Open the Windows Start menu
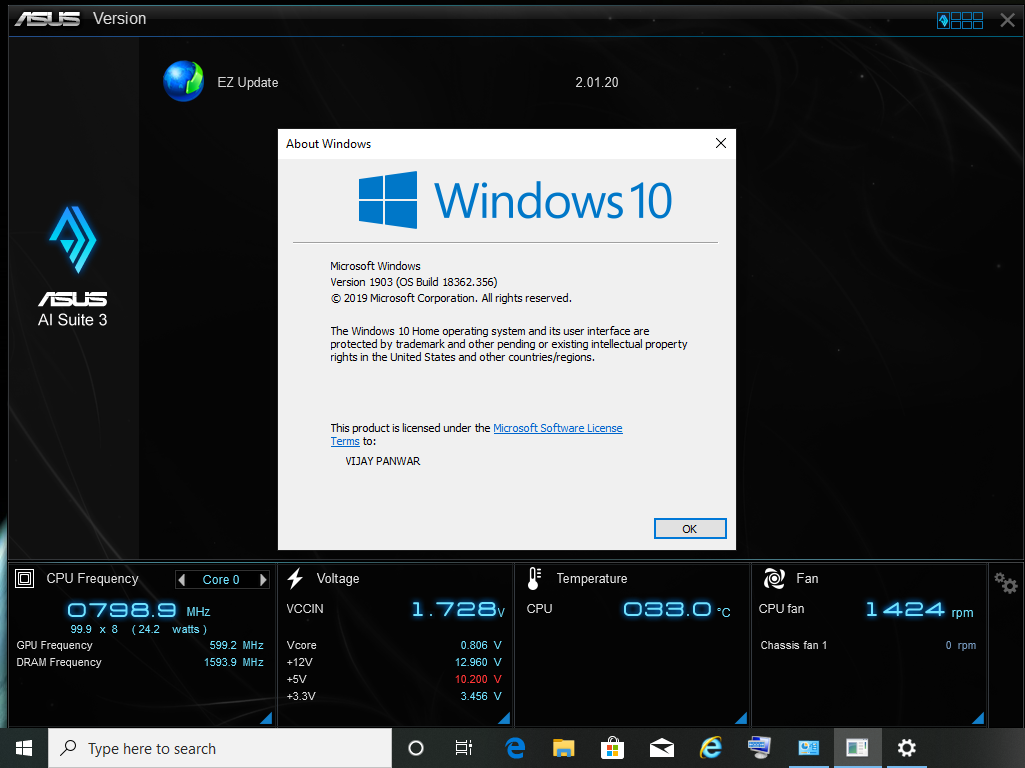Image resolution: width=1025 pixels, height=768 pixels. (x=24, y=748)
